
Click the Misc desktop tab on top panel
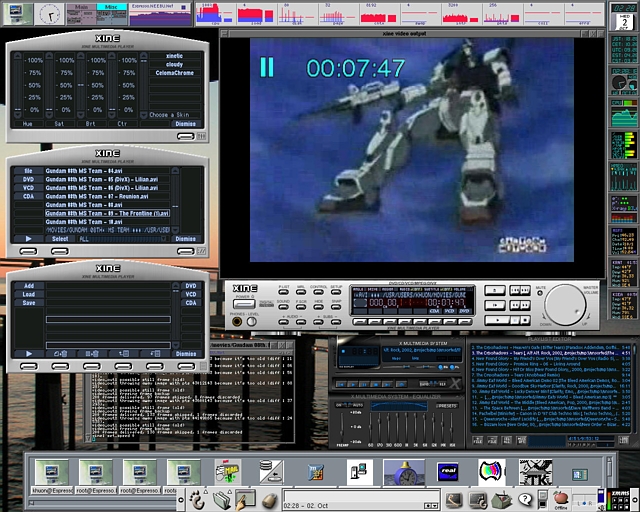(111, 7)
